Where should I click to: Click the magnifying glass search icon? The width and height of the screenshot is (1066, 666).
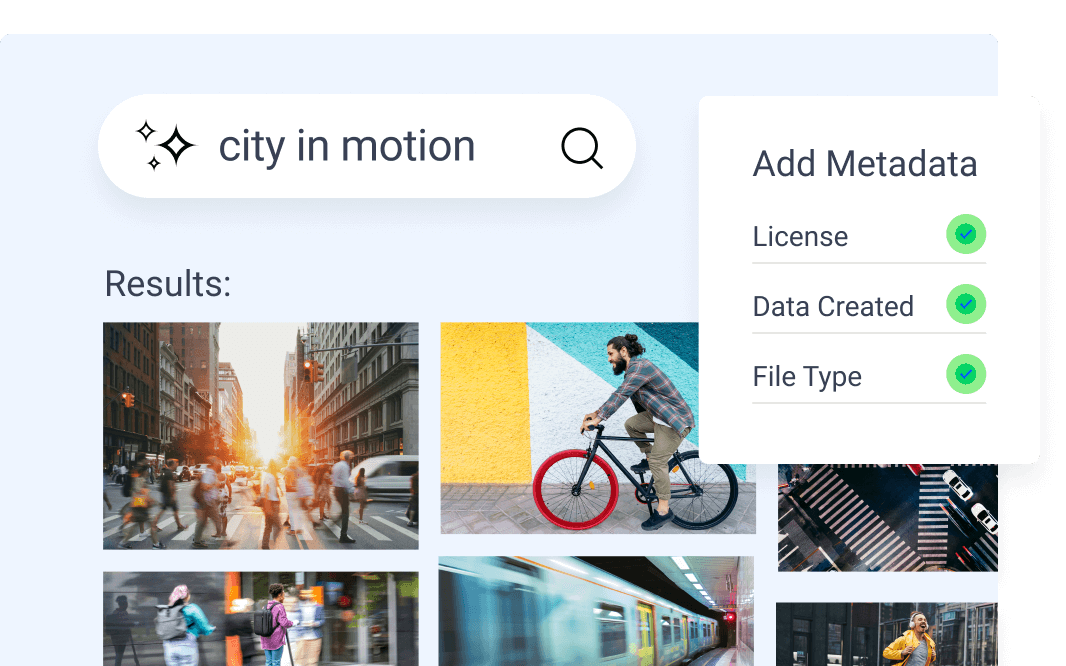(x=581, y=147)
